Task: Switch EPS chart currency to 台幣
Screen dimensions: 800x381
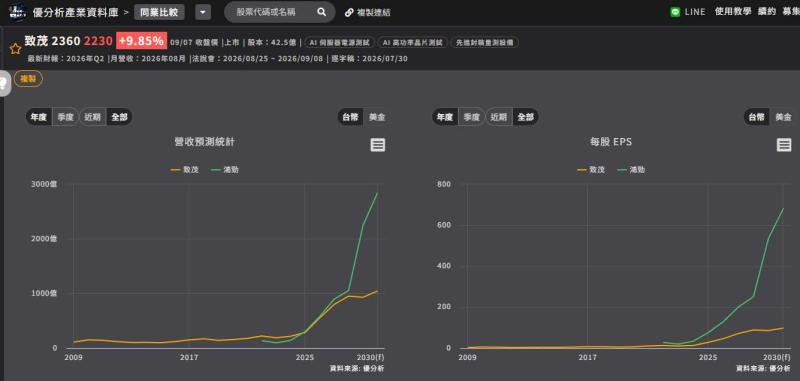Action: click(x=756, y=117)
